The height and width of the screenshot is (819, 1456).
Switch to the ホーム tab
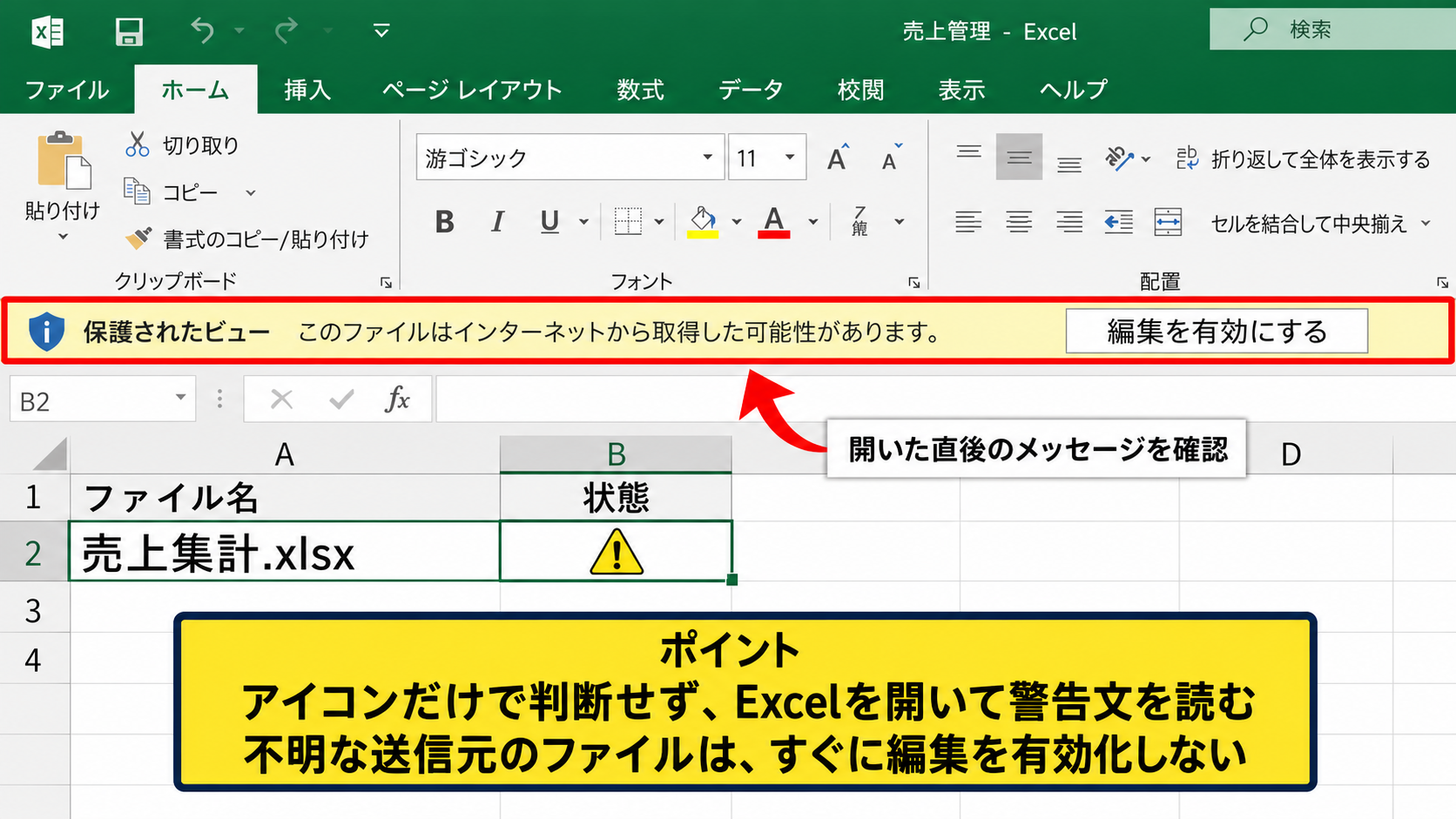coord(195,90)
